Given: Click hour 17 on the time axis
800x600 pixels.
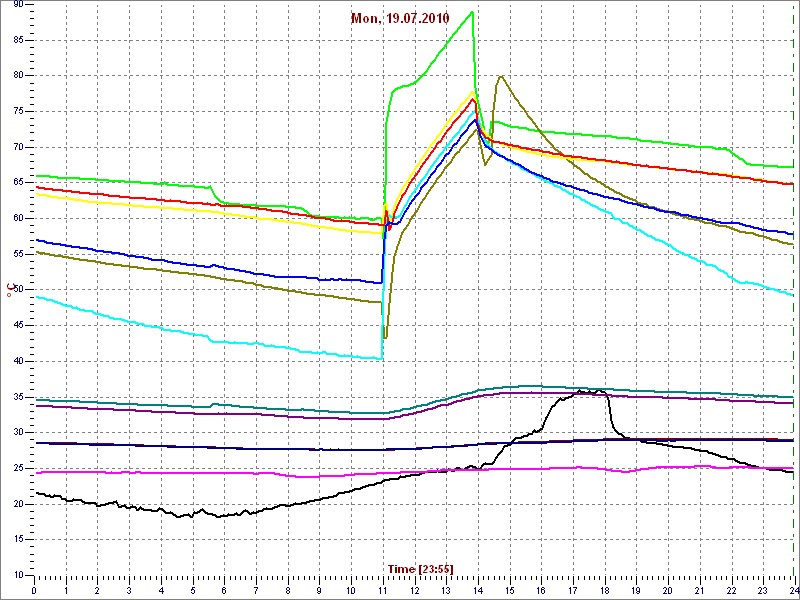Looking at the screenshot, I should pyautogui.click(x=572, y=589).
